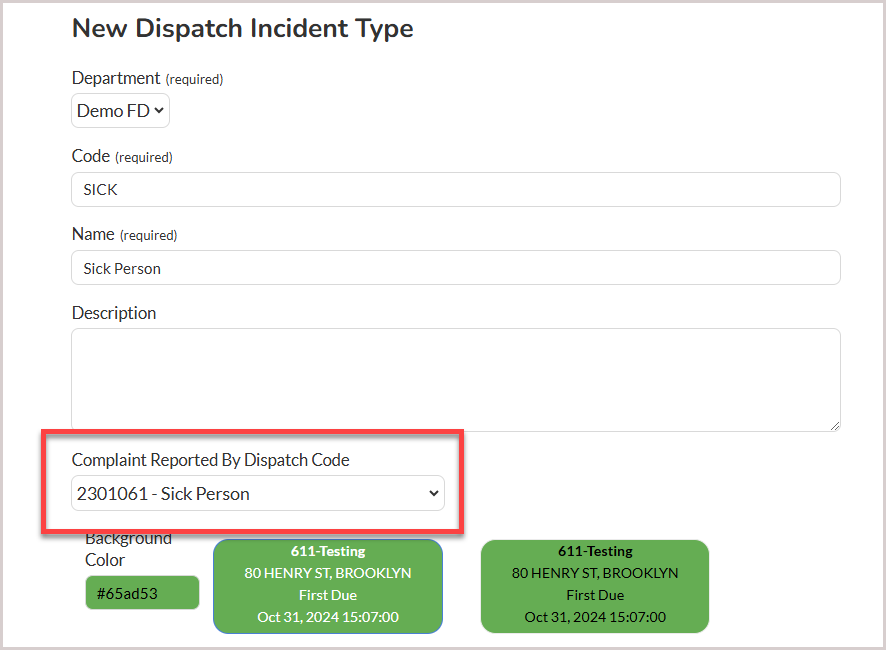This screenshot has width=886, height=650.
Task: Click the Code field containing SICK
Action: pyautogui.click(x=455, y=189)
